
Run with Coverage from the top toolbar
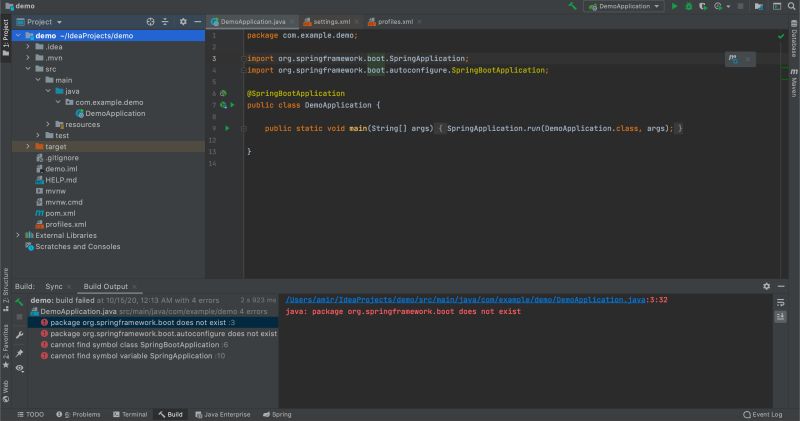[703, 6]
